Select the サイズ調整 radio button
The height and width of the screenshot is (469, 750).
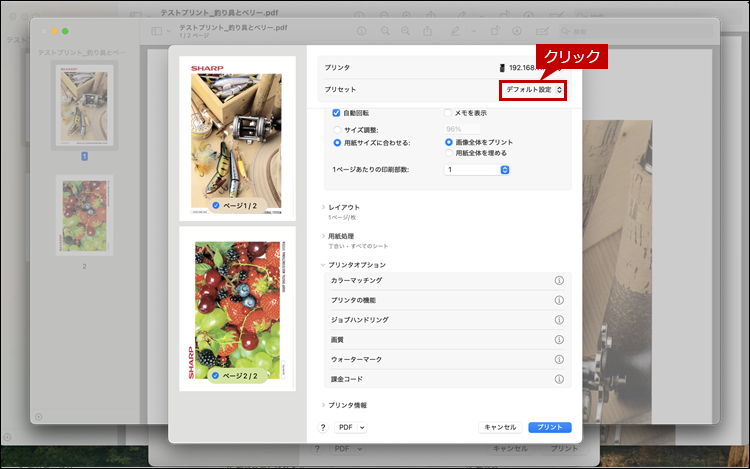pos(336,129)
